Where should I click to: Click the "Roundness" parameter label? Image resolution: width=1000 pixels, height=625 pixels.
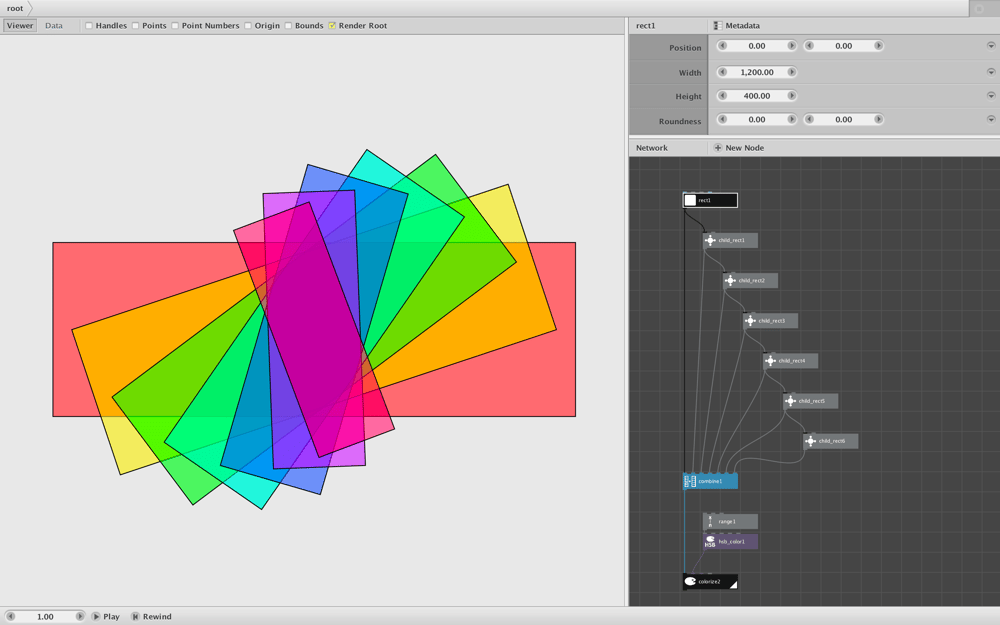680,121
